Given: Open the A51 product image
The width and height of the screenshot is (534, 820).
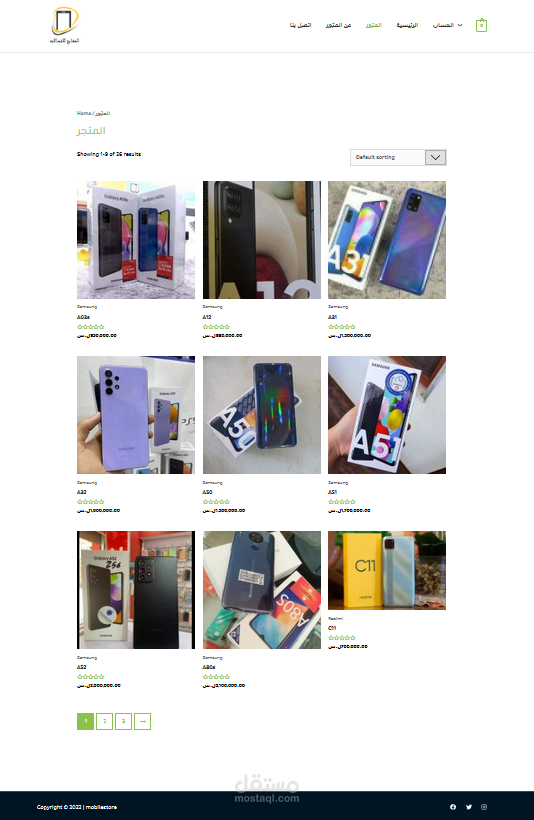Looking at the screenshot, I should pyautogui.click(x=387, y=415).
